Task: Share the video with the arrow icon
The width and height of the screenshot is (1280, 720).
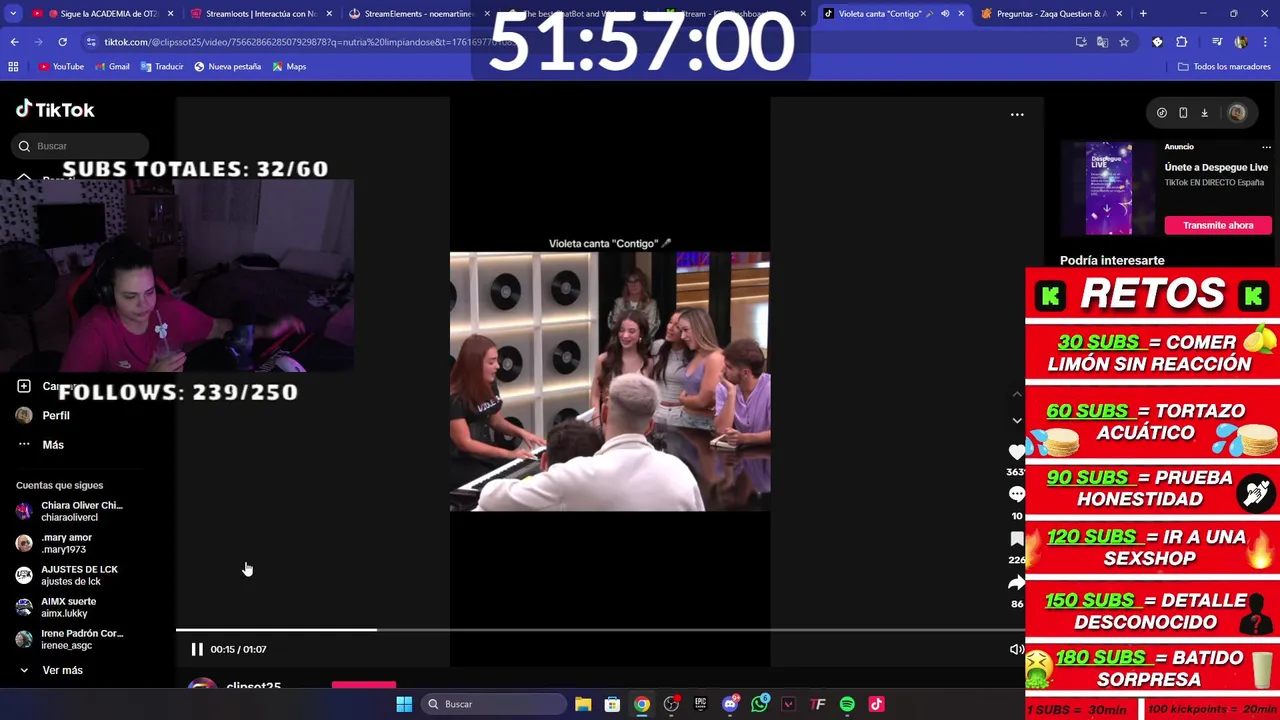Action: [x=1017, y=583]
